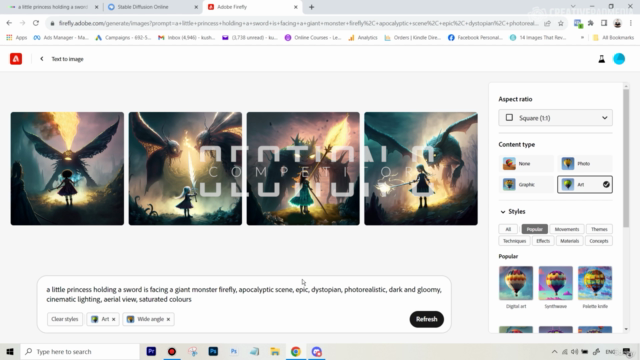This screenshot has height=360, width=640.
Task: Select the Photo content type
Action: [585, 164]
